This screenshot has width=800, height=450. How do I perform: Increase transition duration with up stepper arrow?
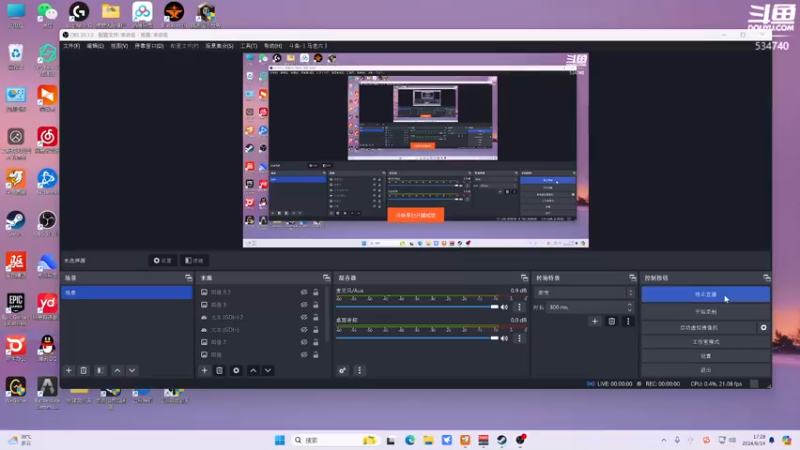(x=630, y=305)
